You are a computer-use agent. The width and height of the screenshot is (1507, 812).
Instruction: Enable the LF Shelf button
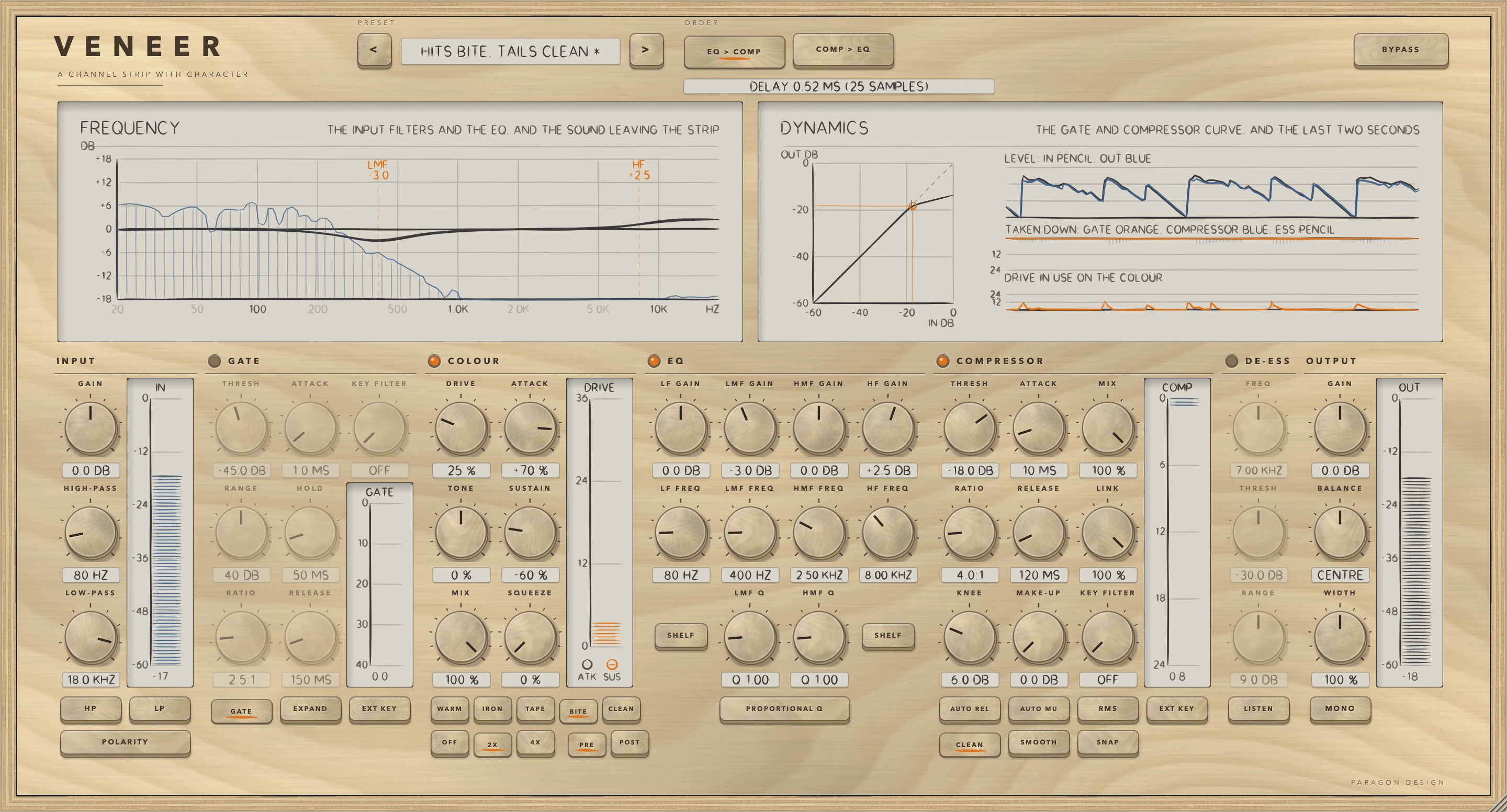pyautogui.click(x=681, y=636)
